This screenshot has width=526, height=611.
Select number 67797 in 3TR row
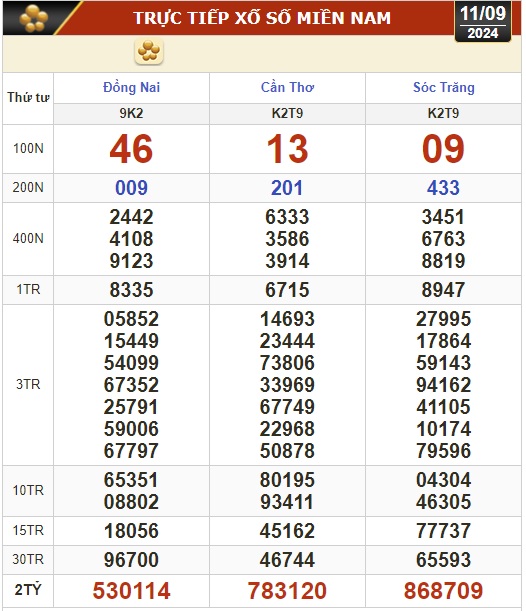coord(131,451)
